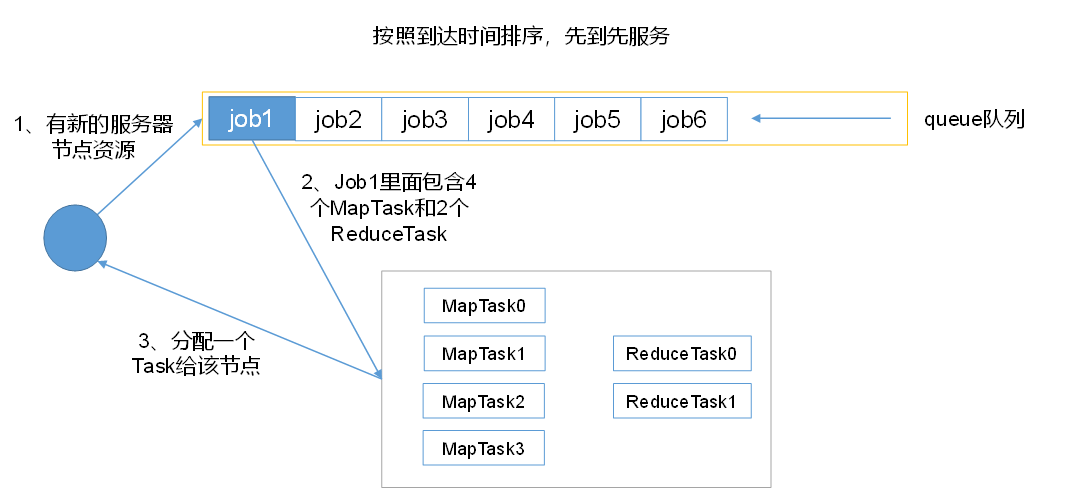Click the MapTask2 box
1081x500 pixels.
pyautogui.click(x=483, y=401)
